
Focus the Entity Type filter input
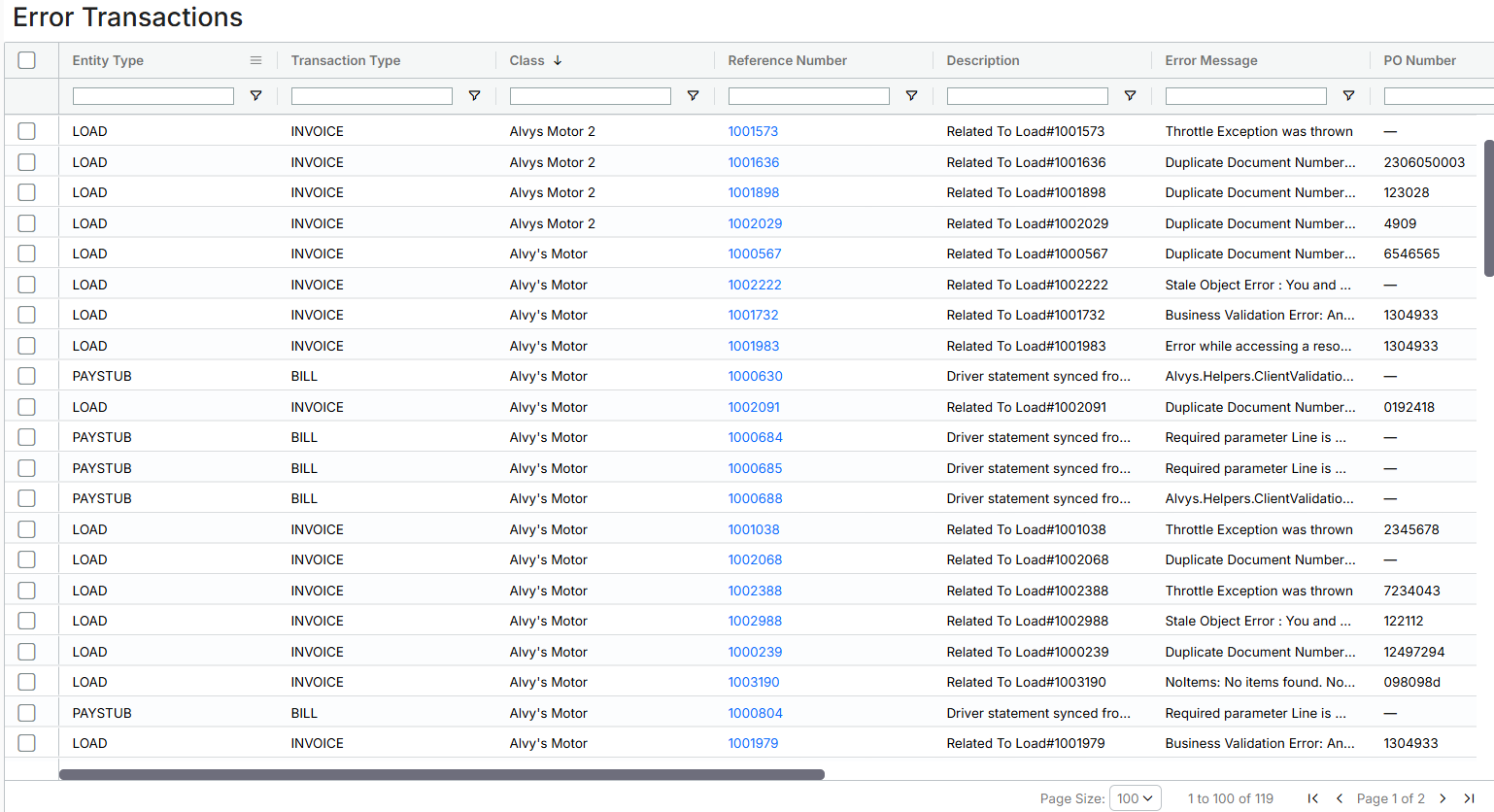153,96
